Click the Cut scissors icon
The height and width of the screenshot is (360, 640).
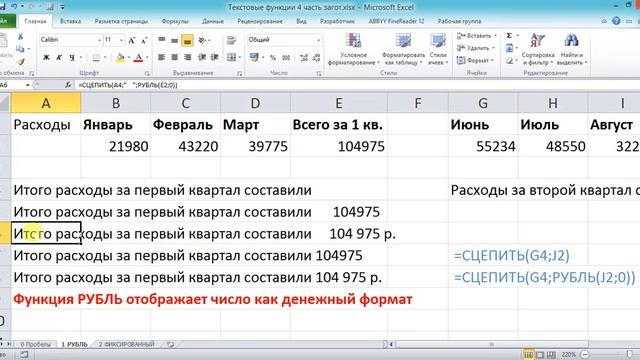coord(20,37)
